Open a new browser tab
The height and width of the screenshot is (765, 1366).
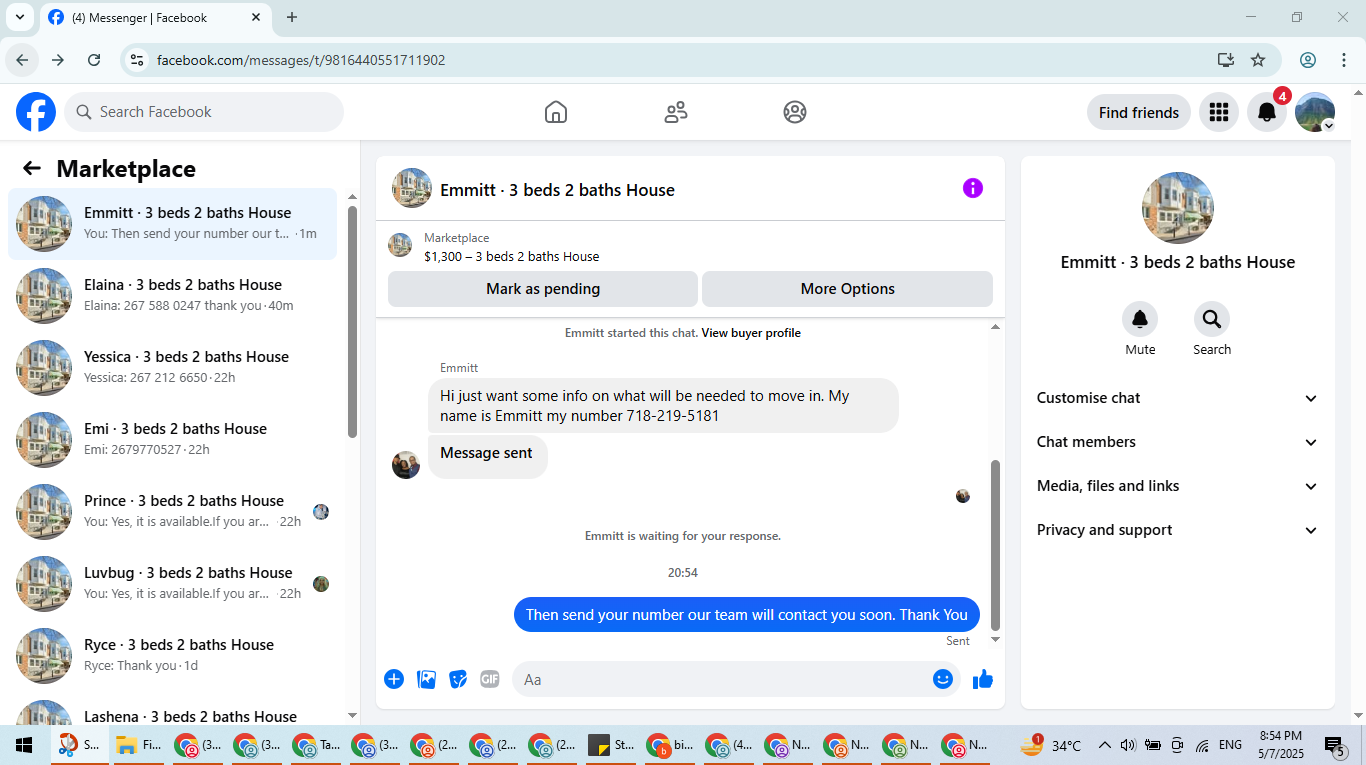pyautogui.click(x=292, y=17)
